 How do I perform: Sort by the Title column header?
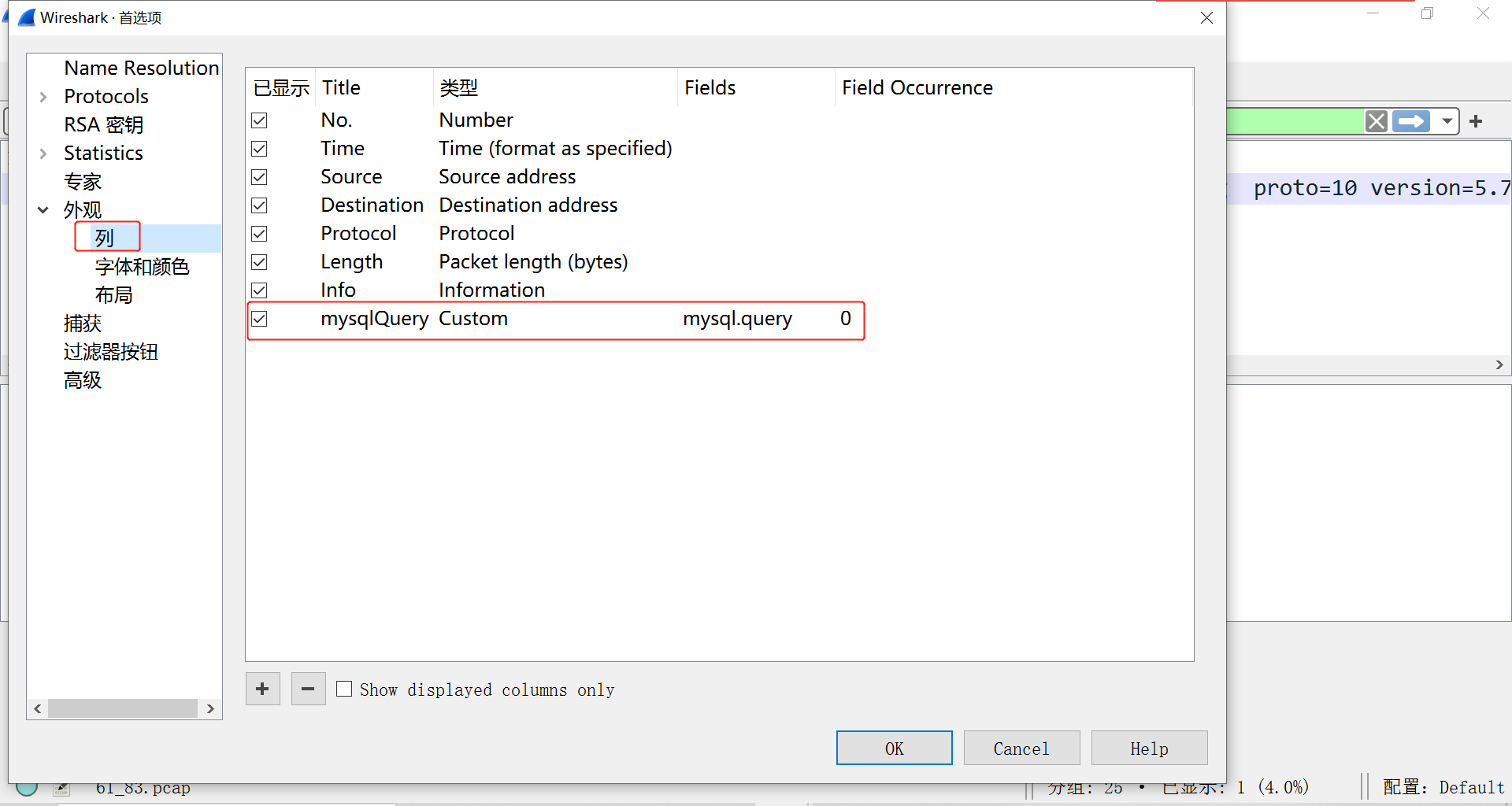(x=374, y=87)
